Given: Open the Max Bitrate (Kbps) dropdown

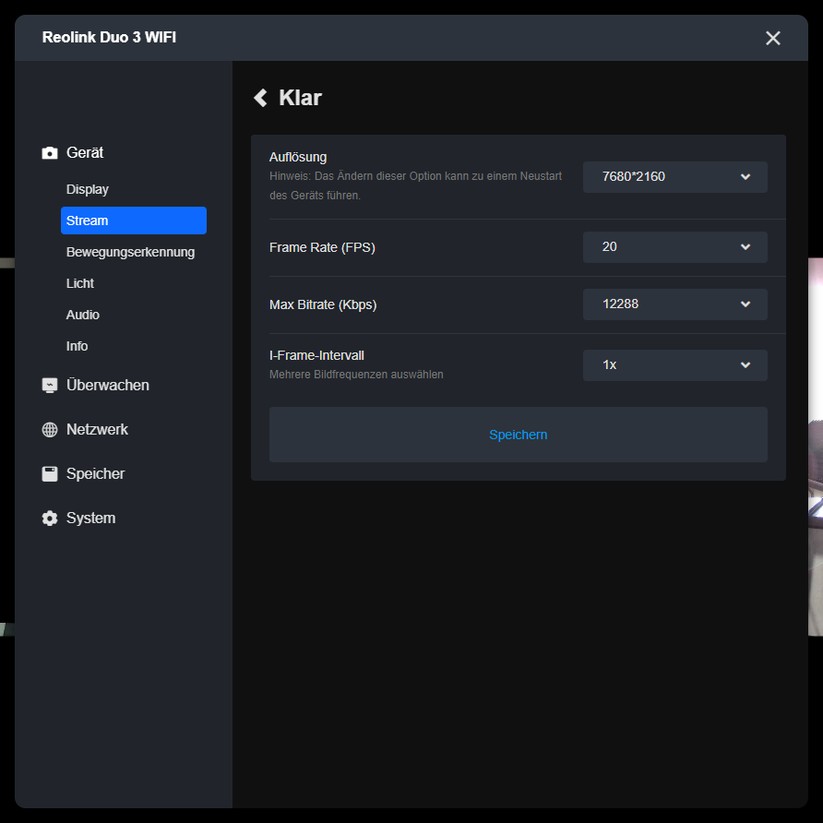Looking at the screenshot, I should (674, 304).
